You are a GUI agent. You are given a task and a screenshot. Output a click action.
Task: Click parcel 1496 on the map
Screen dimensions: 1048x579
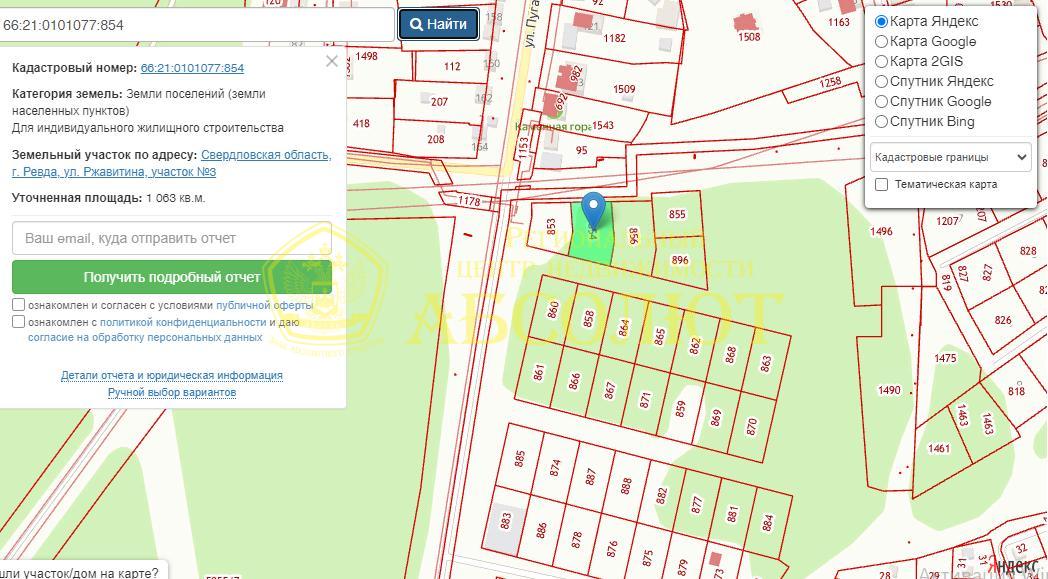[x=881, y=231]
